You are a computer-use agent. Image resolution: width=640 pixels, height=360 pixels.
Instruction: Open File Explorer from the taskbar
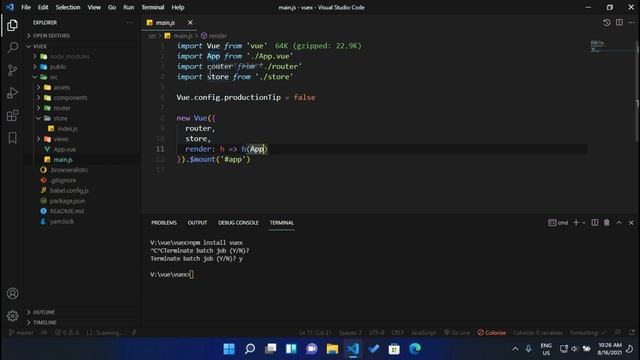332,349
